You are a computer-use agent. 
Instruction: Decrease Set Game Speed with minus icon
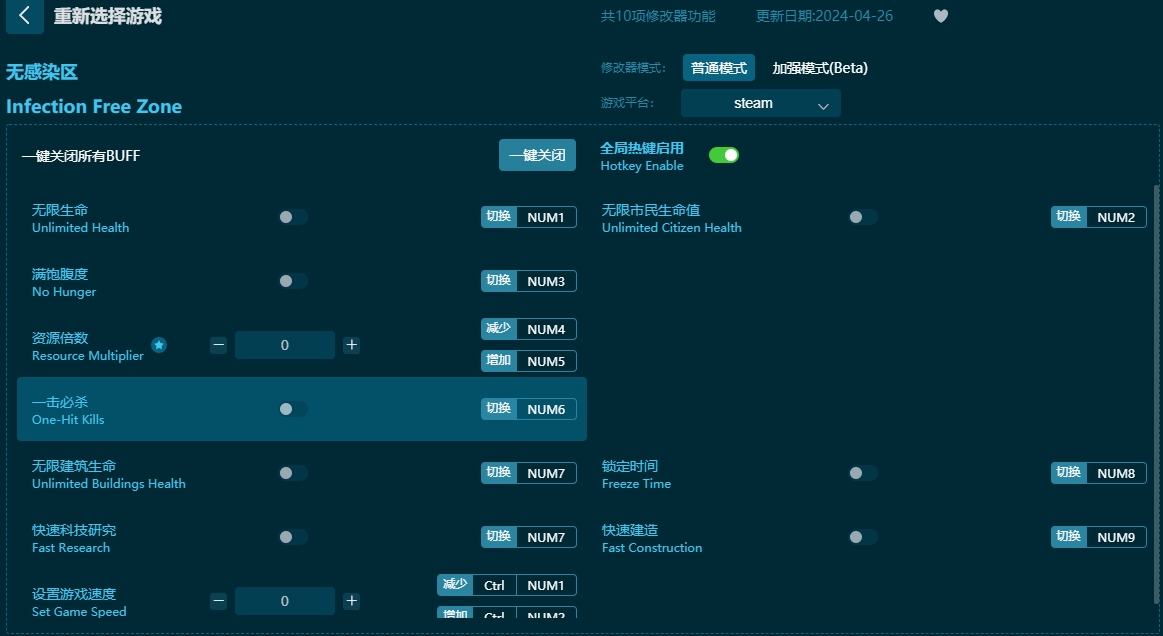click(x=218, y=601)
